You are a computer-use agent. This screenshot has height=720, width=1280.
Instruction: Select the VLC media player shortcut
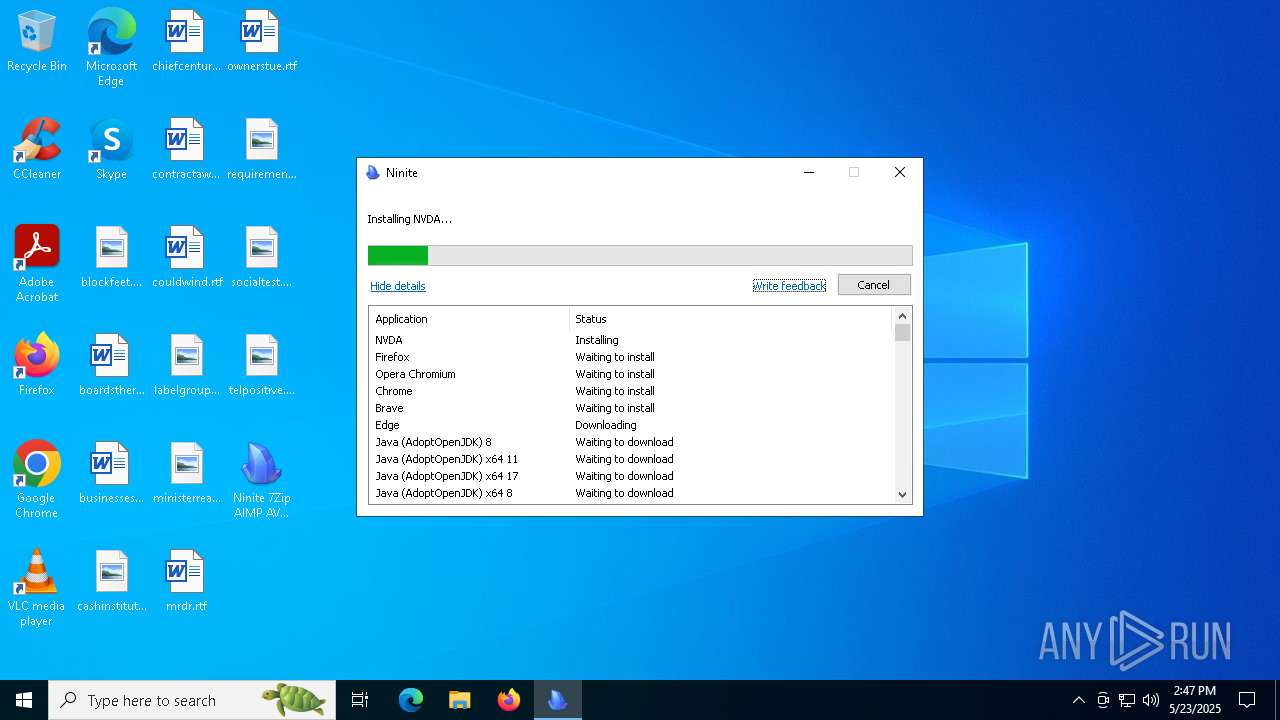click(37, 588)
